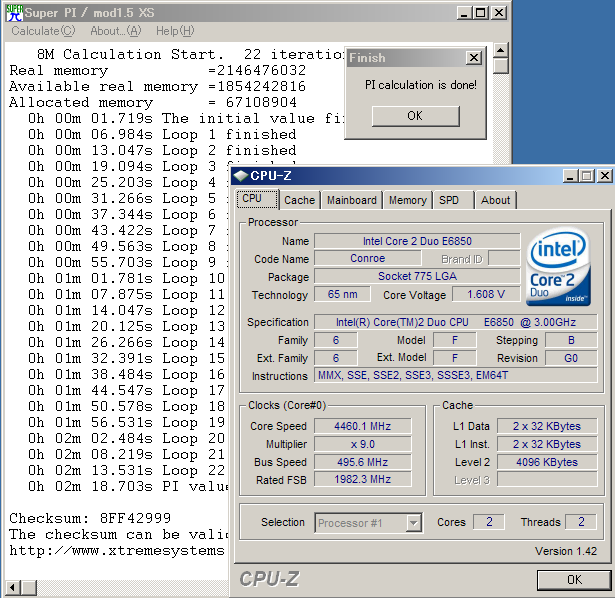The image size is (615, 598).
Task: Click OK button in CPU-Z window
Action: point(574,580)
